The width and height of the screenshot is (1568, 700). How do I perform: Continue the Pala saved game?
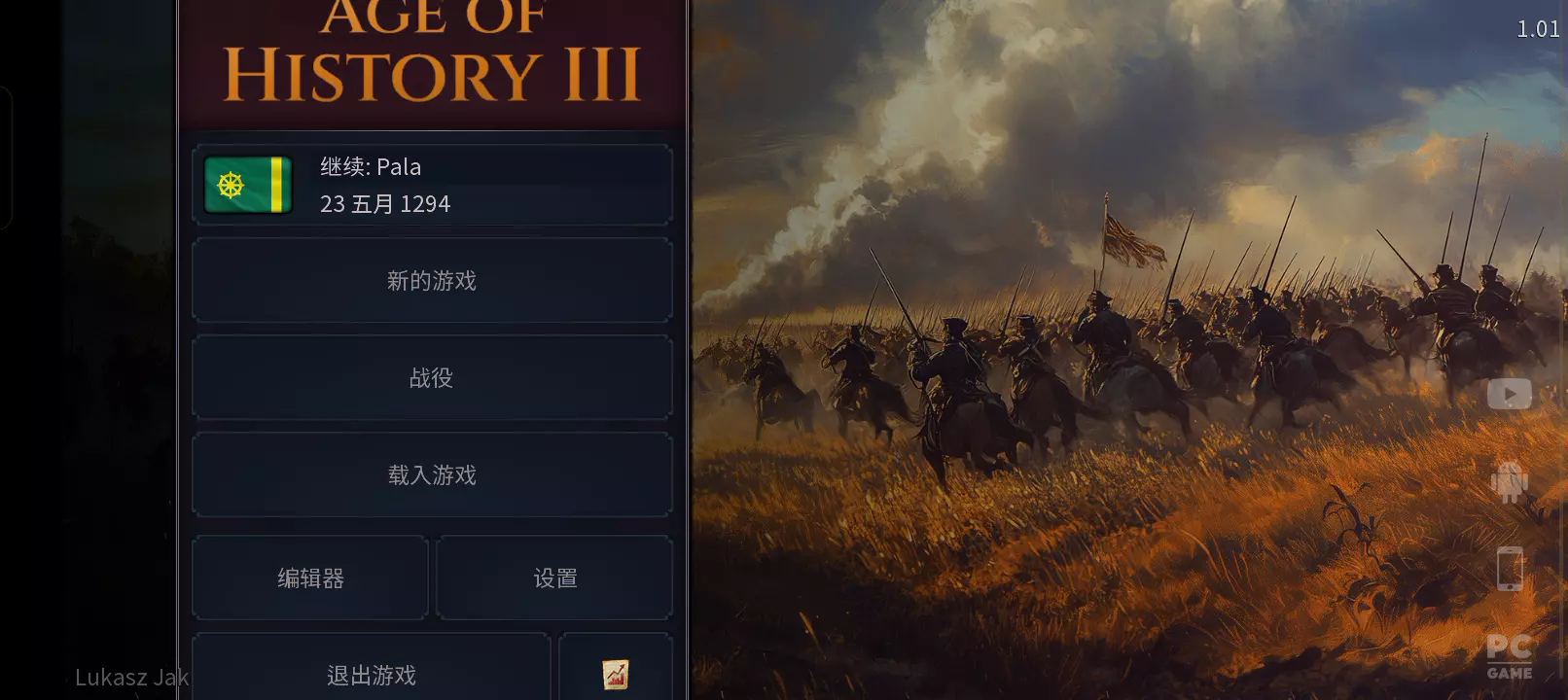coord(432,185)
